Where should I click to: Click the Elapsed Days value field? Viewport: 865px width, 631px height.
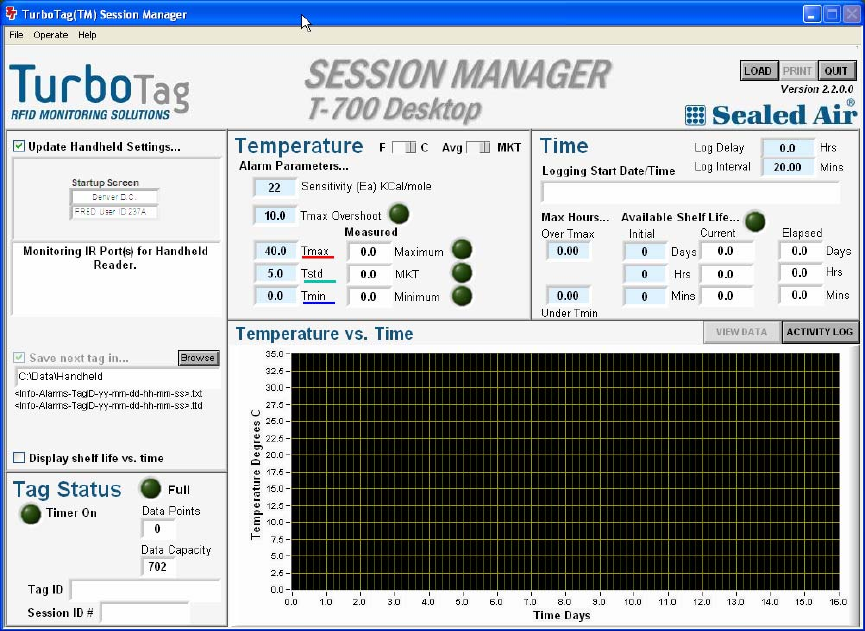click(800, 251)
